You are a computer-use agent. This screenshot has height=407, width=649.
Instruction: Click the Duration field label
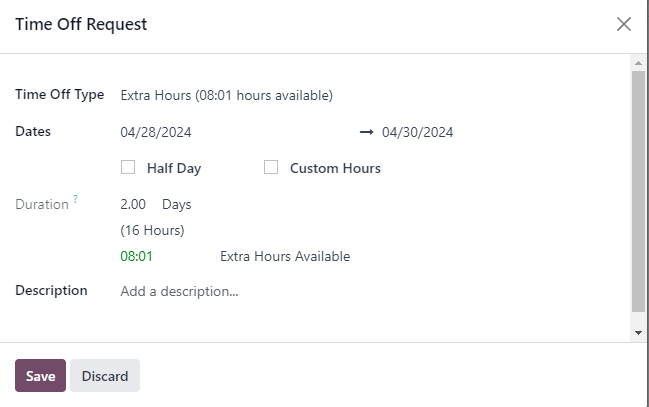click(x=42, y=205)
